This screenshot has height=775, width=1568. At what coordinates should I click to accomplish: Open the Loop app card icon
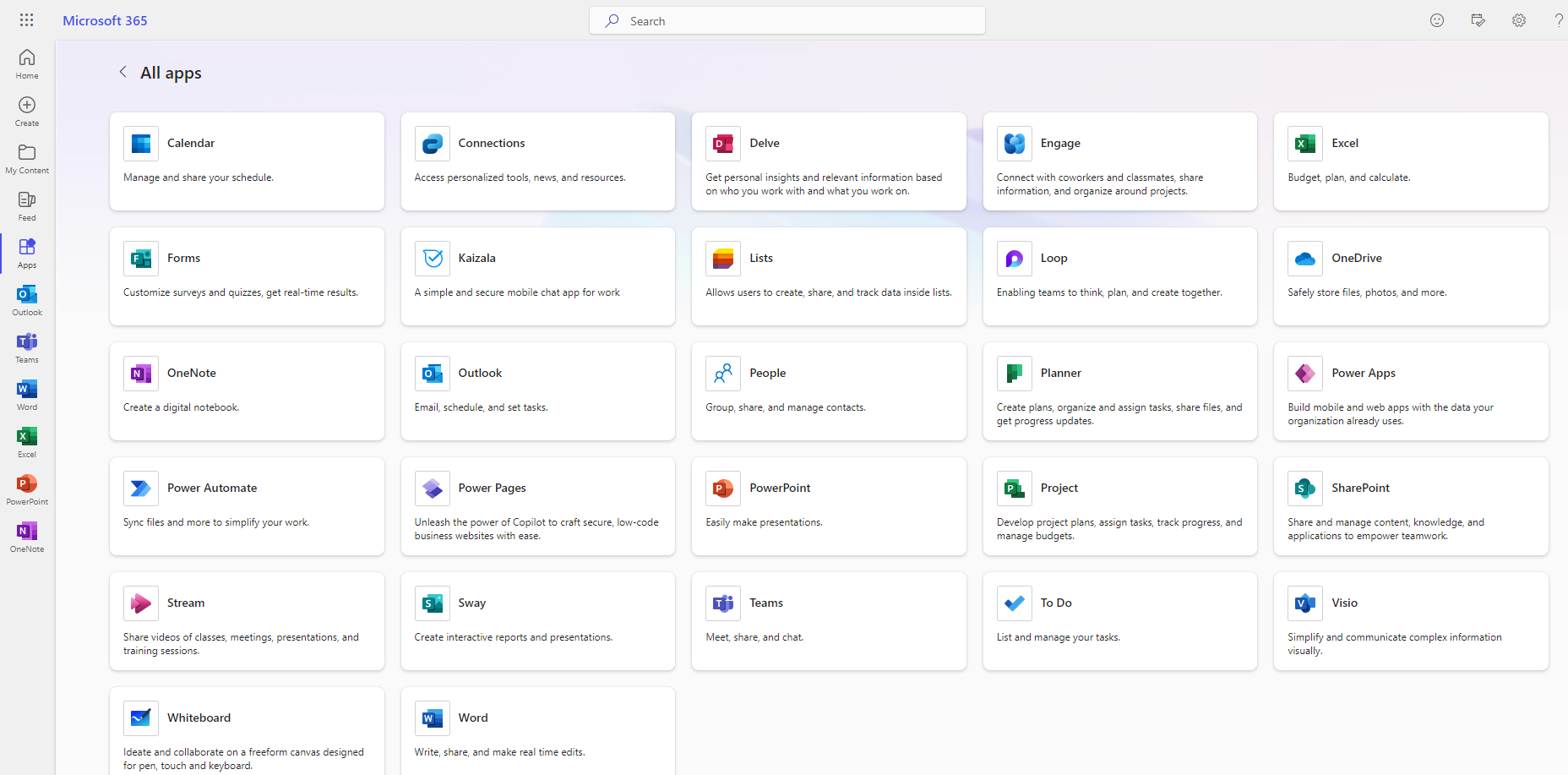[1015, 258]
